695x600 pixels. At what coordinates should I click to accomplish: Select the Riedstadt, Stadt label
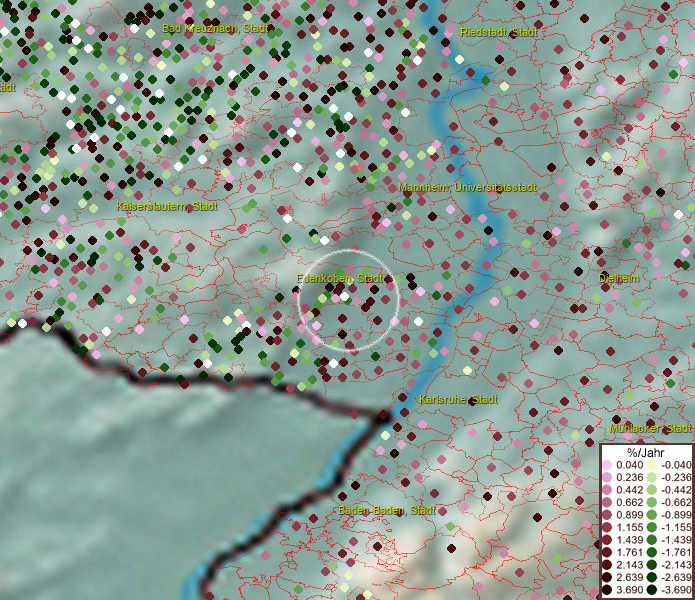tap(499, 32)
